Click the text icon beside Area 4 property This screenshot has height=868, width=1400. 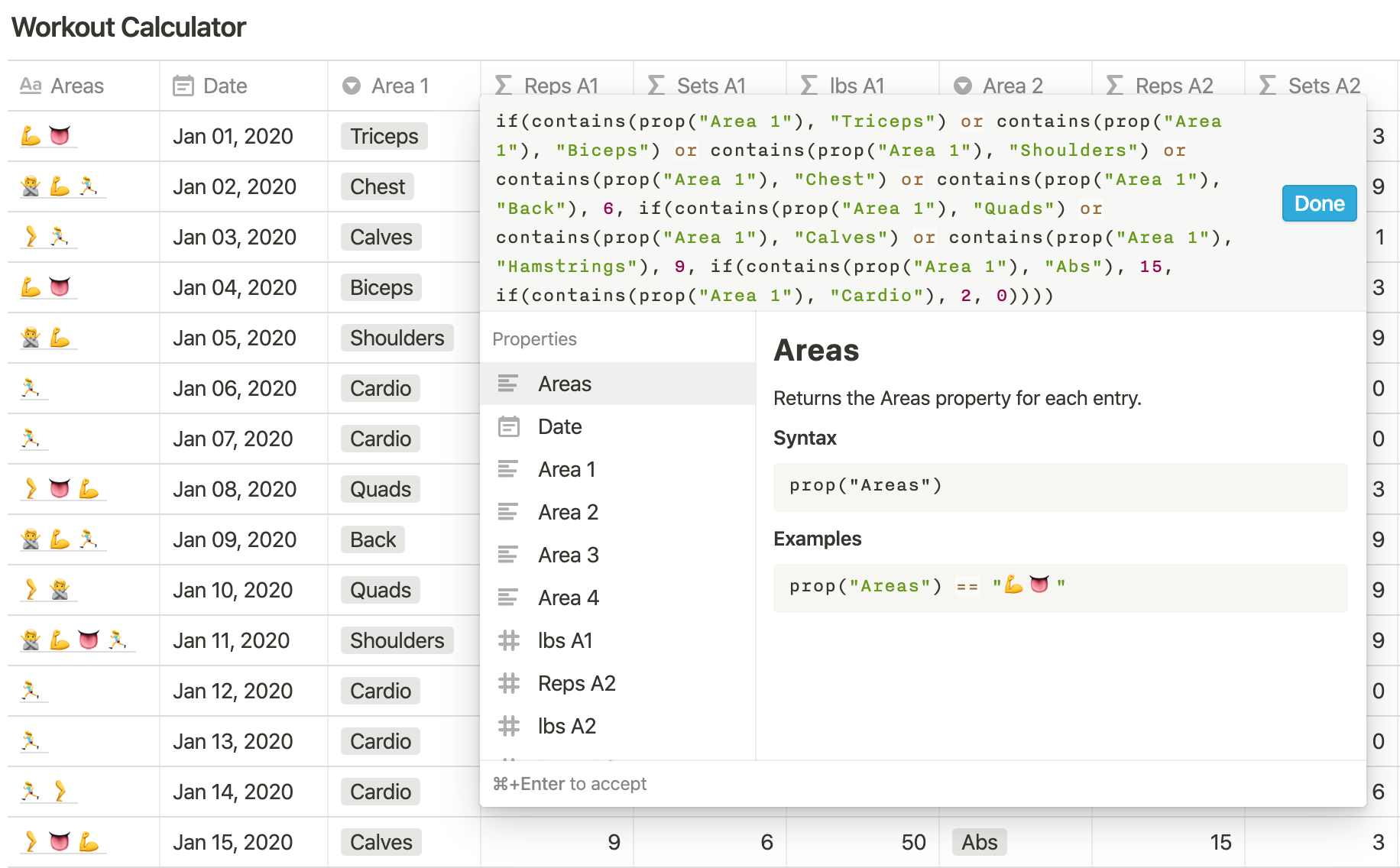click(508, 598)
